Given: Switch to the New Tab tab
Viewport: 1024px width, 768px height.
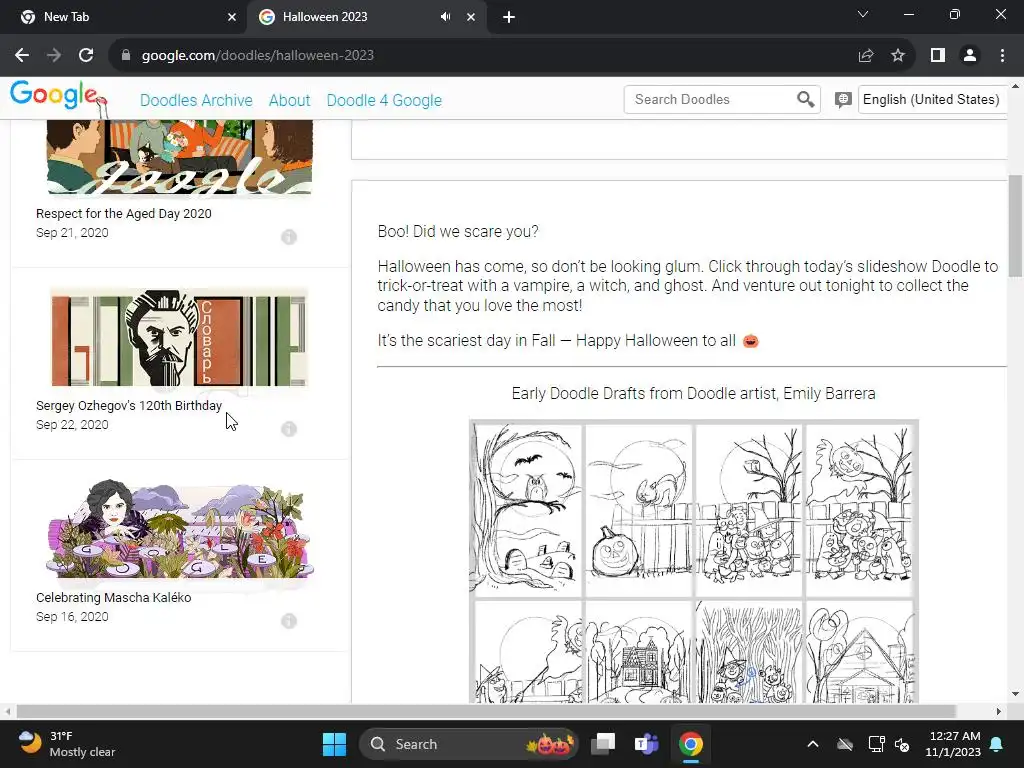Looking at the screenshot, I should (124, 18).
